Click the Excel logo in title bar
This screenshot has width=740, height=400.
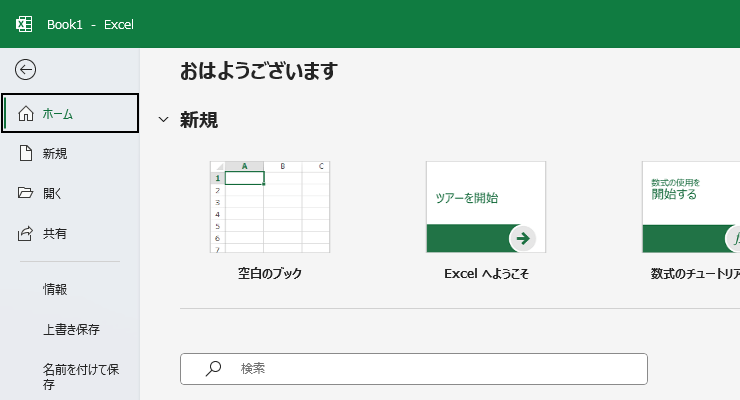point(24,24)
